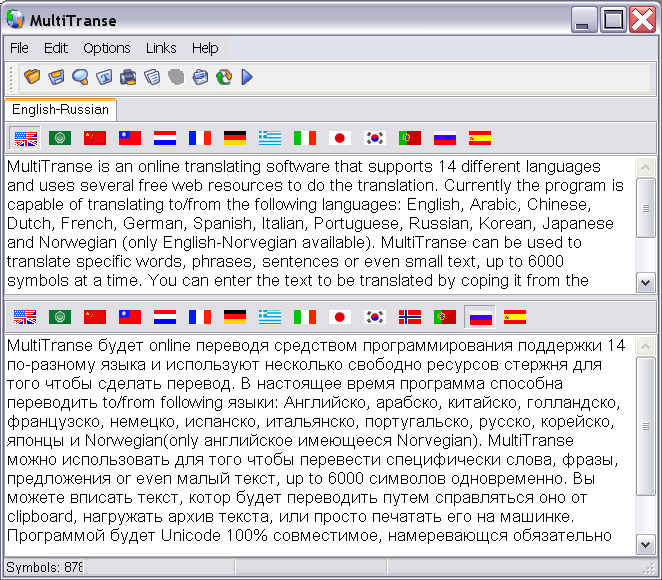Image resolution: width=662 pixels, height=580 pixels.
Task: Print using the printer toolbar icon
Action: point(128,77)
